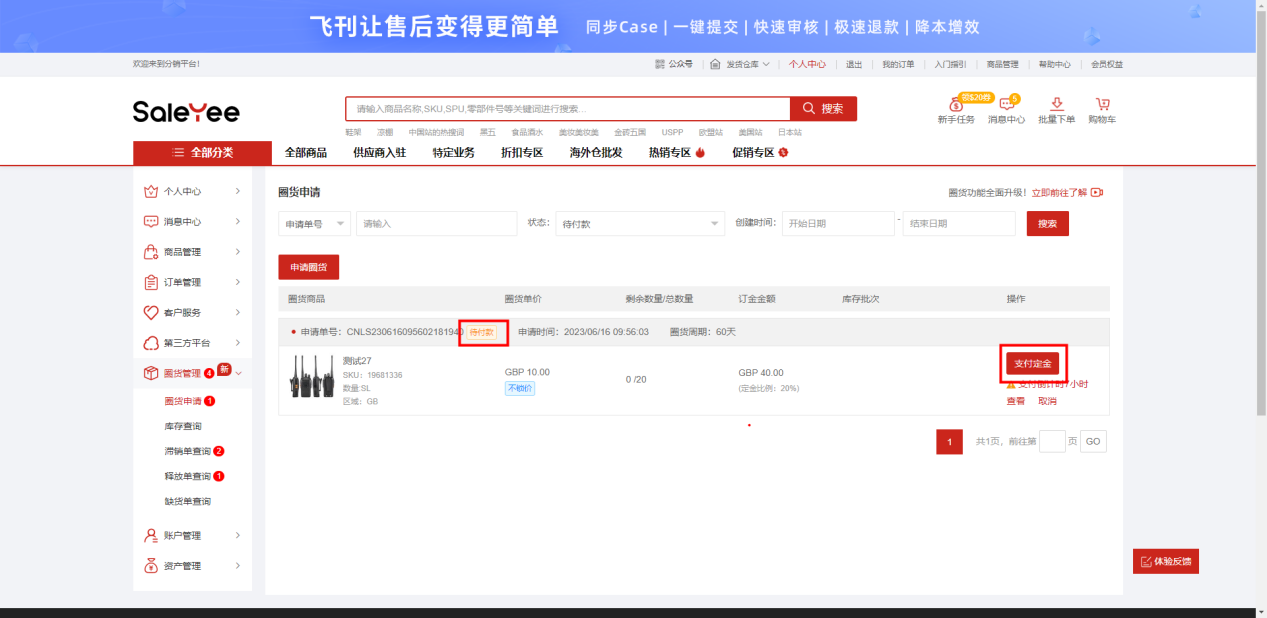Click the 批量下单 download icon
The width and height of the screenshot is (1267, 618).
coord(1056,104)
